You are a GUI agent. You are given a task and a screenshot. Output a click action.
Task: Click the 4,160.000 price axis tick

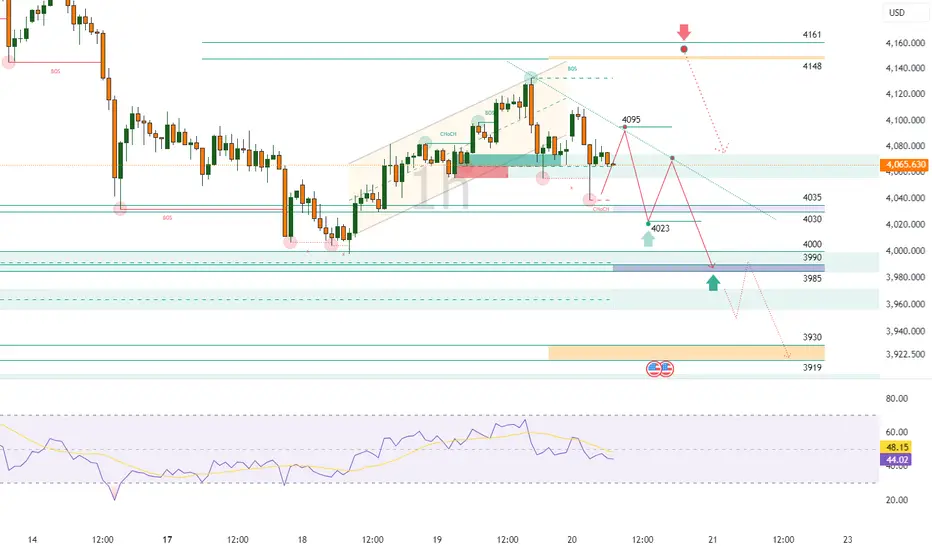tap(905, 43)
